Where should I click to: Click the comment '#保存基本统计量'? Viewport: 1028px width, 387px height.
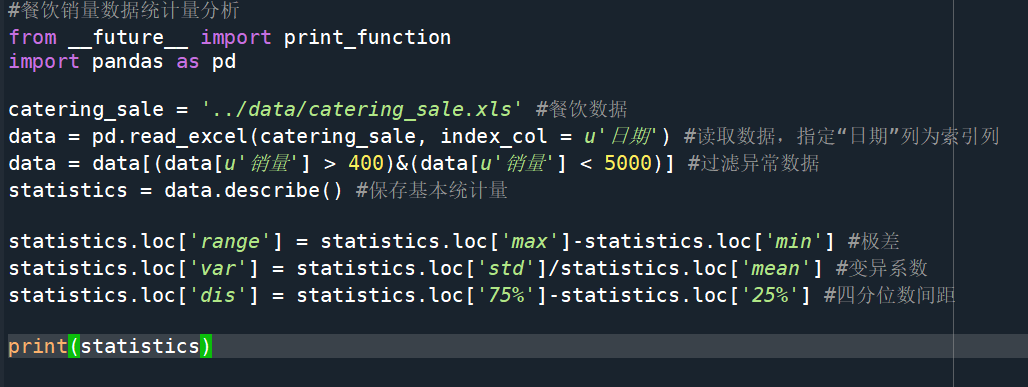tap(431, 191)
